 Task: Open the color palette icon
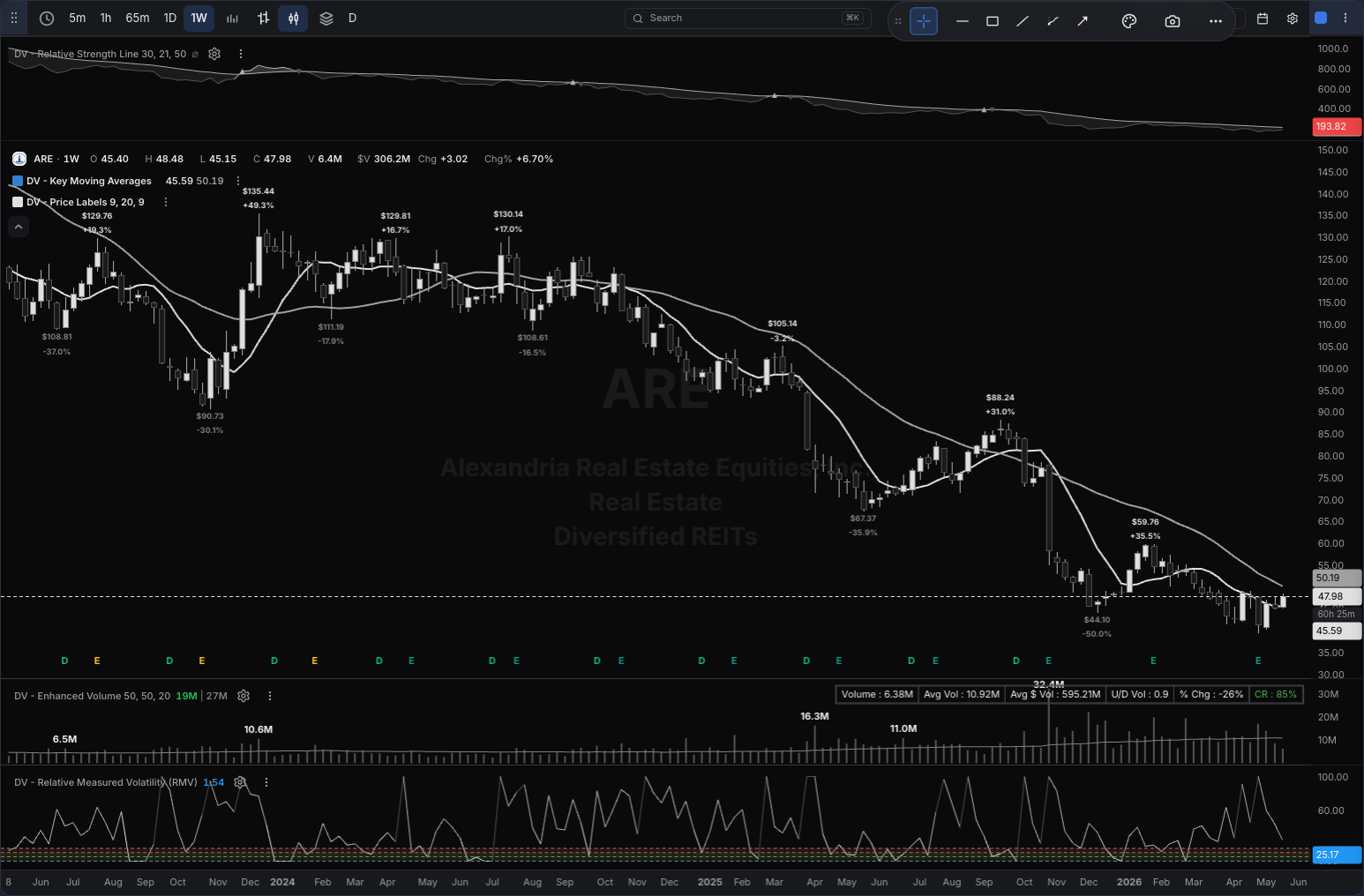click(1128, 21)
